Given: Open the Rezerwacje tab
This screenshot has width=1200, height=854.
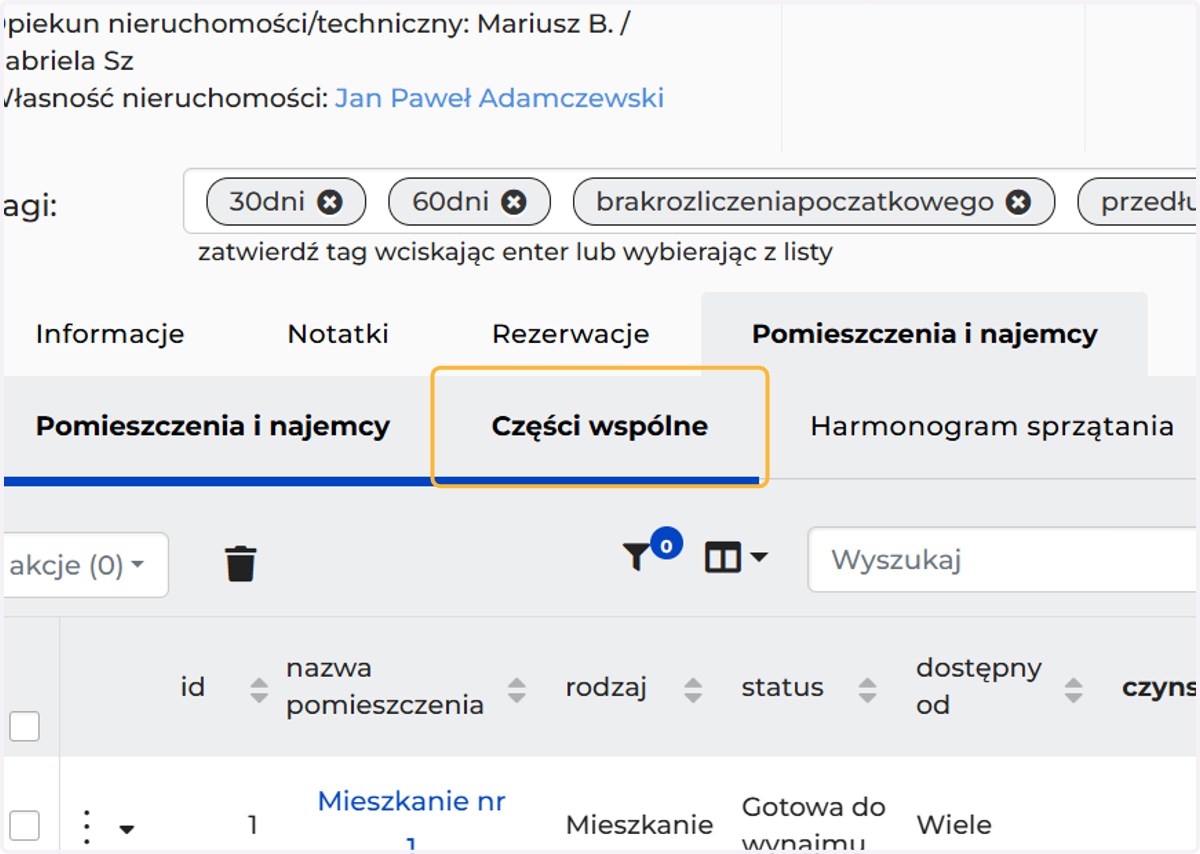Looking at the screenshot, I should [570, 334].
